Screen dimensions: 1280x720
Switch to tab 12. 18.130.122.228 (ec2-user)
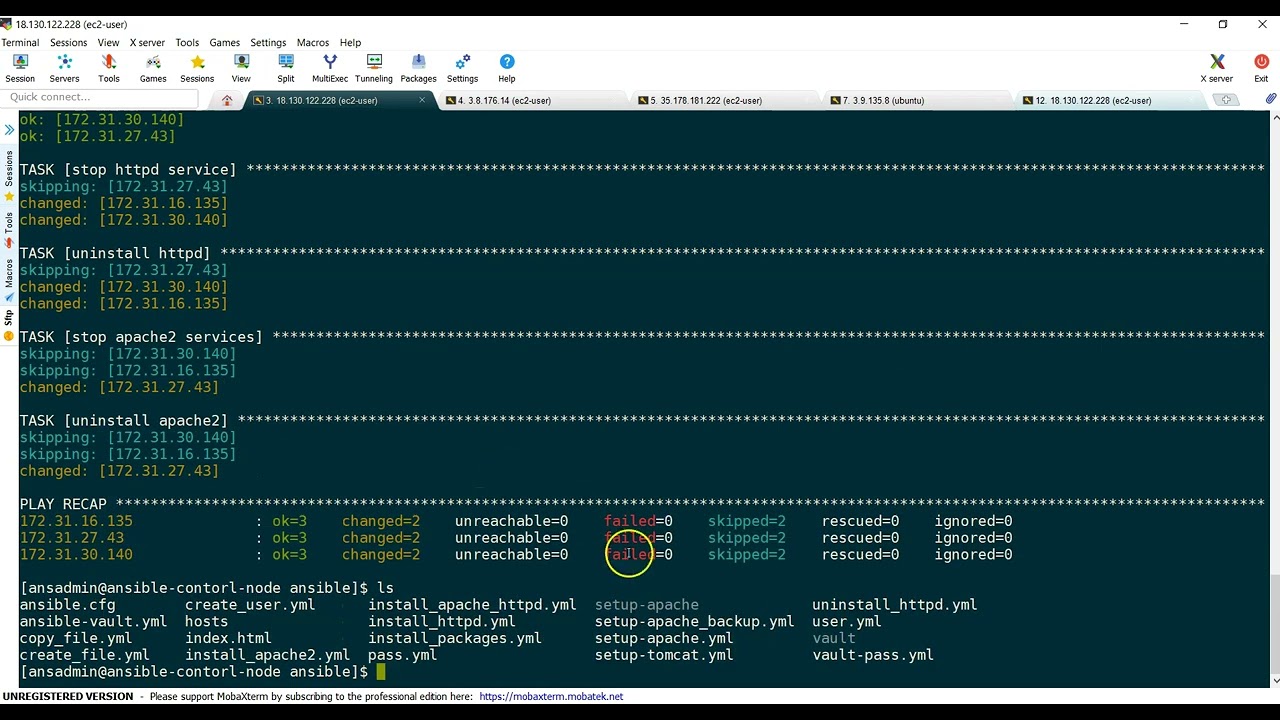coord(1110,100)
